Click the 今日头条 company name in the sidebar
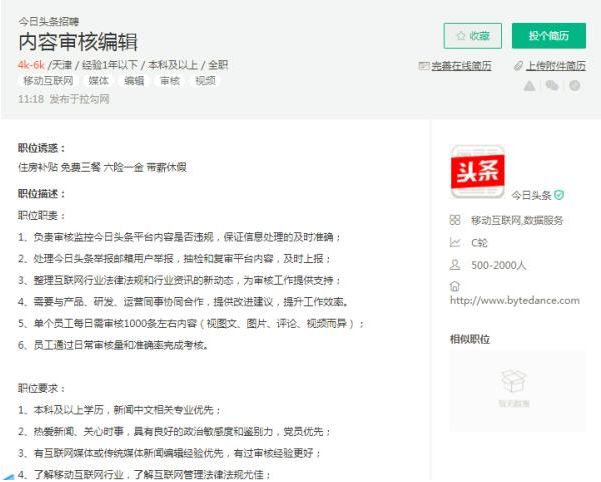 (x=531, y=195)
